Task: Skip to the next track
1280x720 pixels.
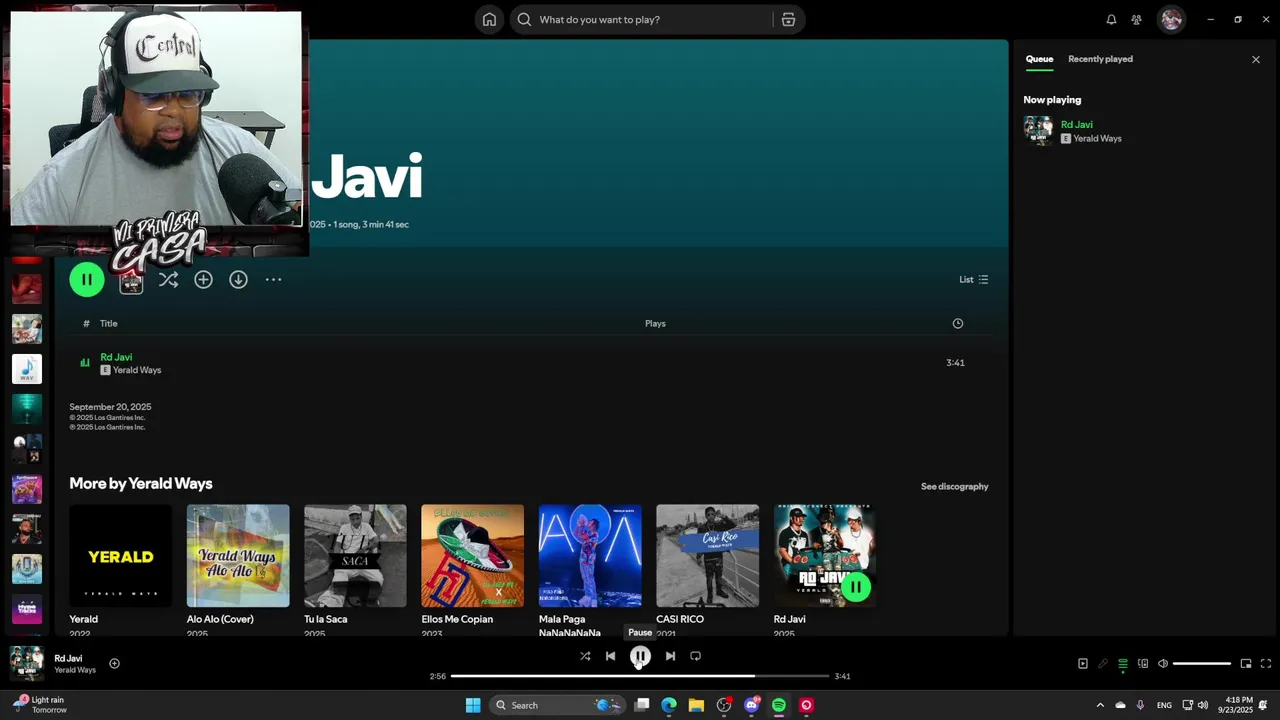Action: point(670,656)
